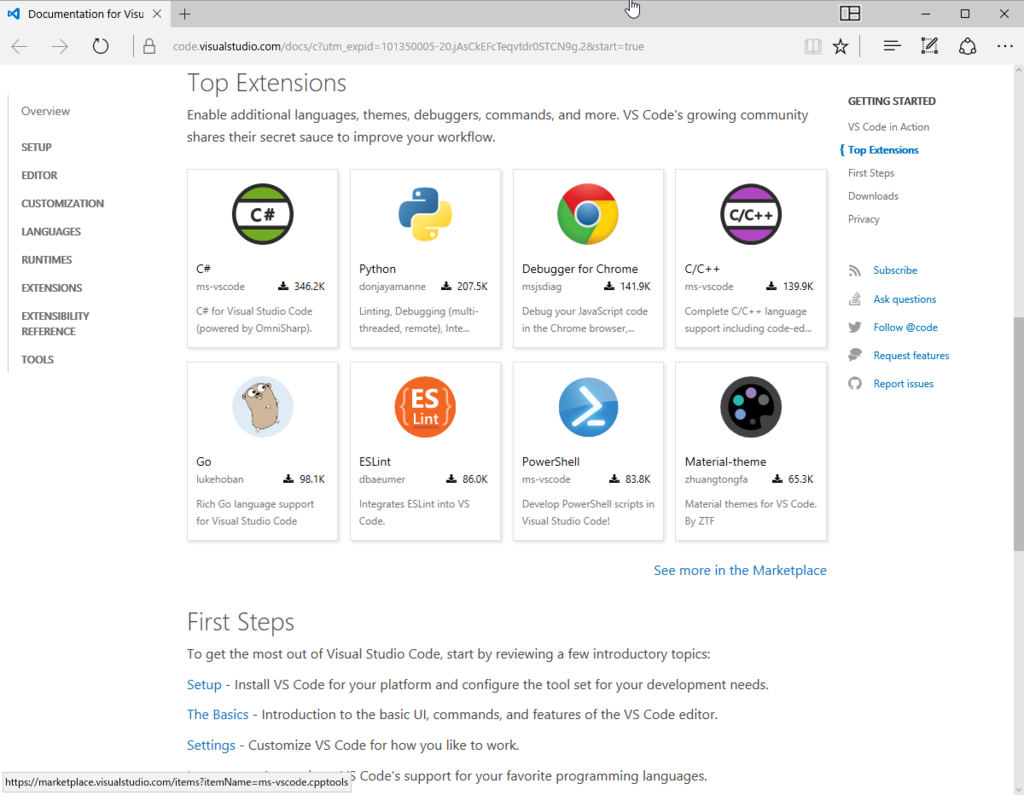Open the C/C++ extension logo
The height and width of the screenshot is (795, 1024).
pos(751,214)
